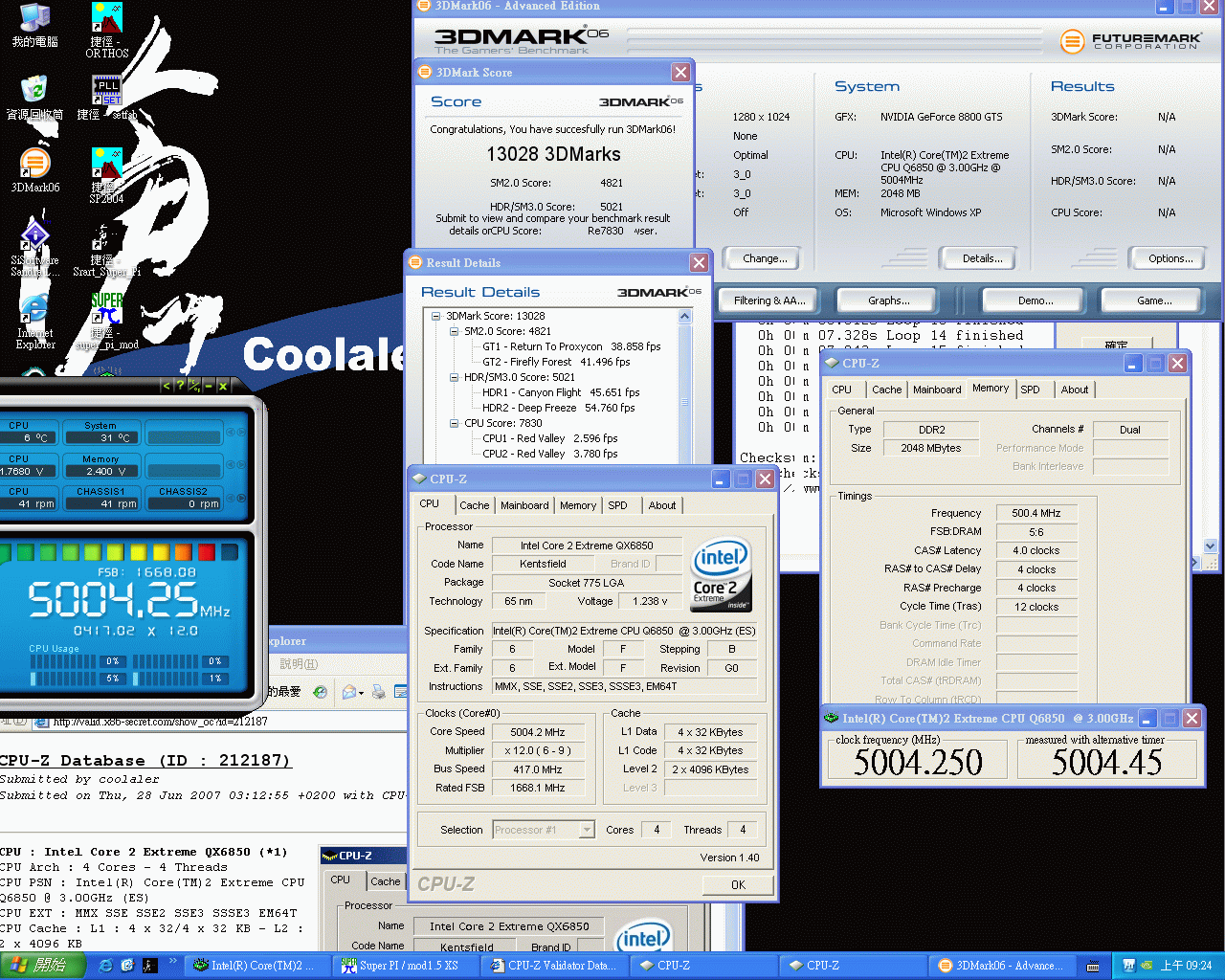This screenshot has width=1225, height=980.
Task: Open Filtering & AA... settings in 3DMark06
Action: pyautogui.click(x=769, y=301)
